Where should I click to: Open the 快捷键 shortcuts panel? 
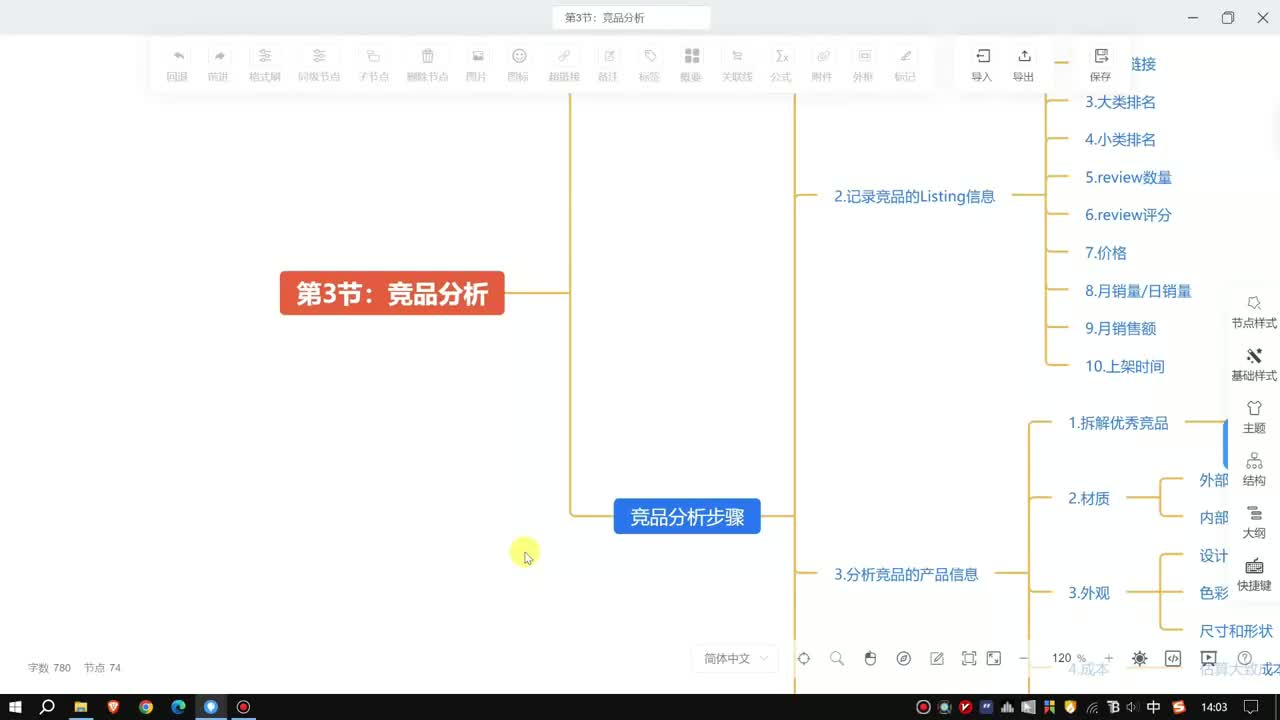point(1254,574)
